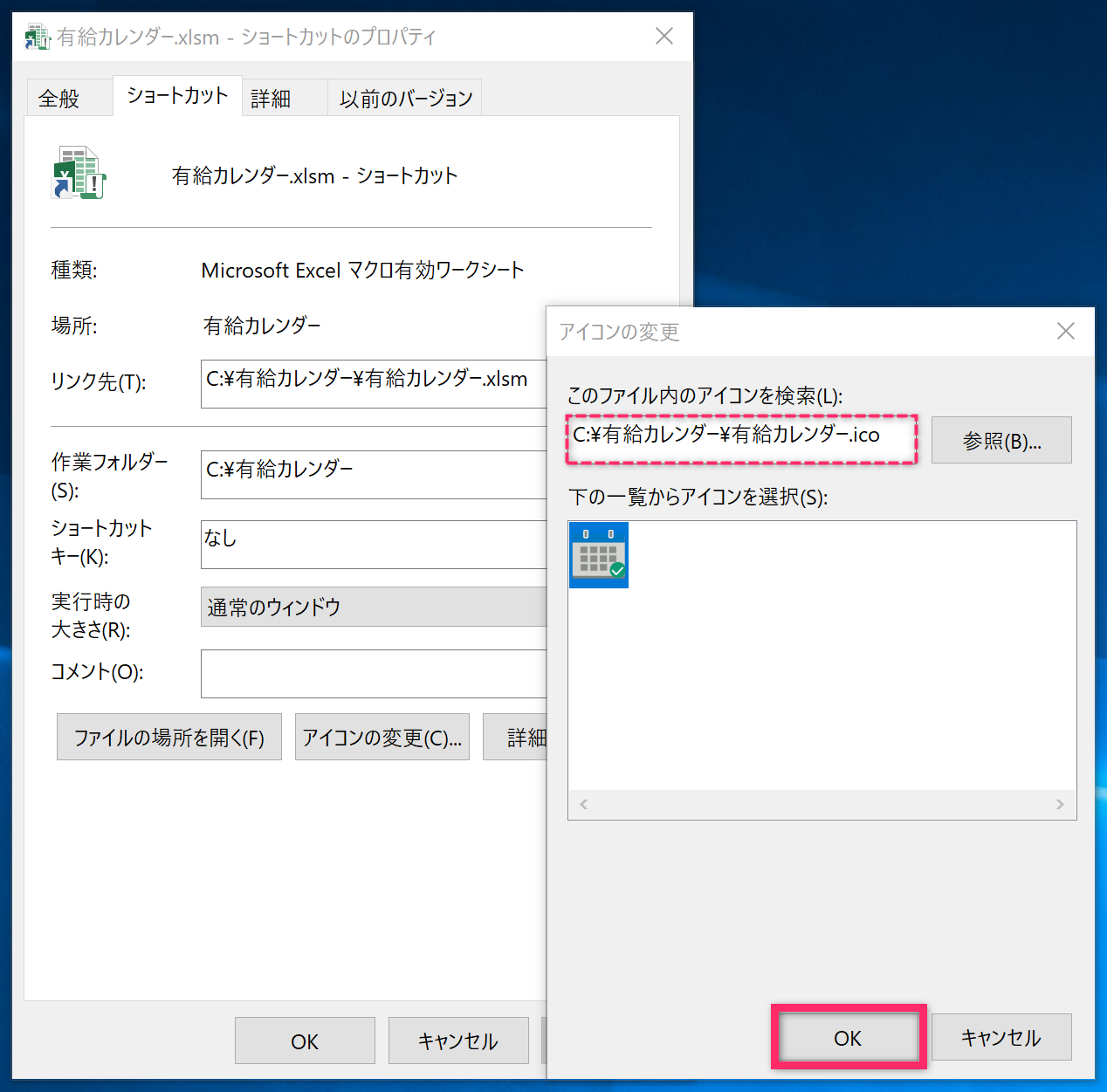Click キャンセル in the properties window
Screen dimensions: 1107x1092
tap(458, 1041)
